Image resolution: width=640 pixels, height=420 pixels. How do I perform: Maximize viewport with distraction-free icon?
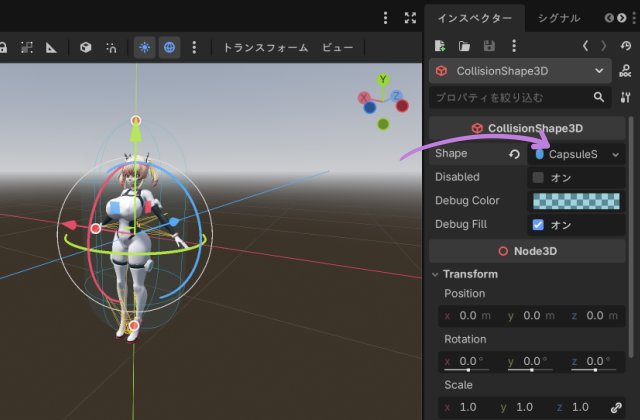(410, 18)
